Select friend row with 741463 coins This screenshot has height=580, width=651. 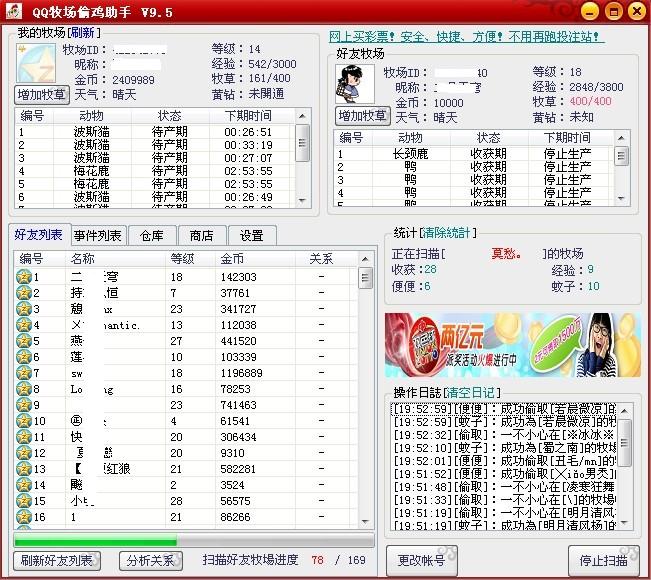(x=186, y=405)
